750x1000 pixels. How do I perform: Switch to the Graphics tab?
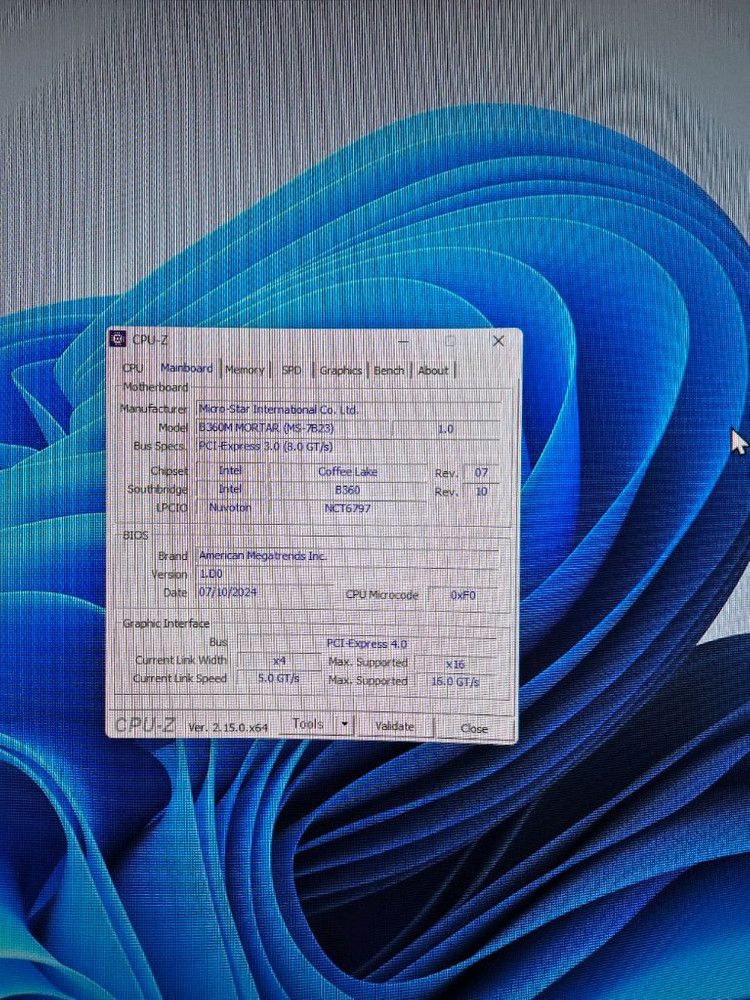pos(341,370)
